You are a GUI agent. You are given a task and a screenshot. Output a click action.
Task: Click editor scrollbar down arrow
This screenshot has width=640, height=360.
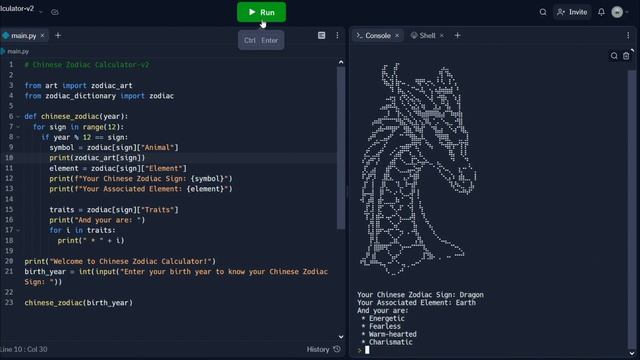(x=341, y=337)
